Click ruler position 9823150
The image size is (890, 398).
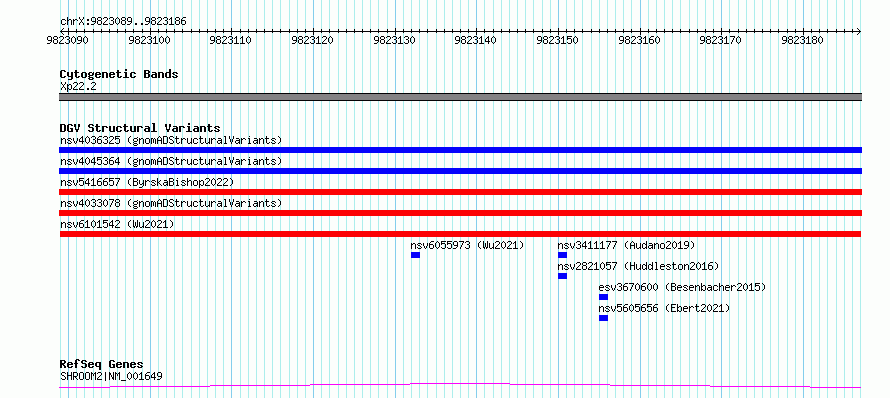pyautogui.click(x=558, y=40)
